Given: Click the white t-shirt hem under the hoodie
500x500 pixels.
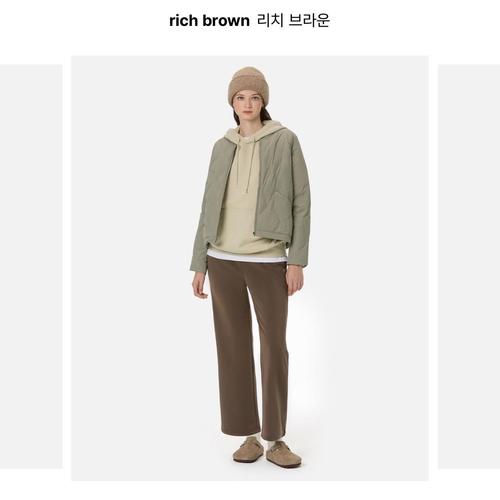Looking at the screenshot, I should [246, 258].
